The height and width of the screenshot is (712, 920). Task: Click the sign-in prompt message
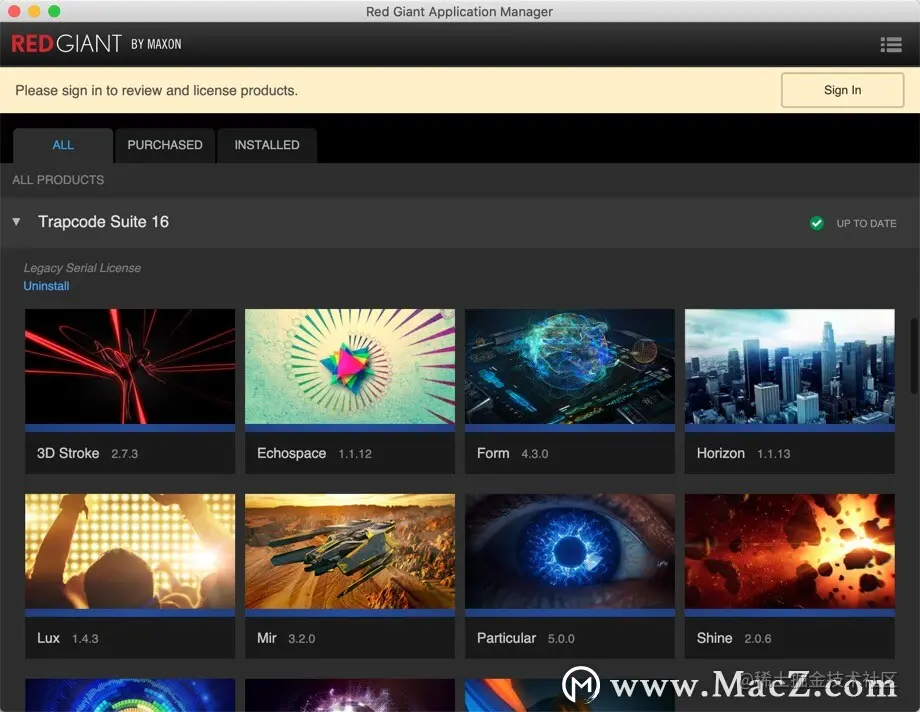(x=157, y=90)
